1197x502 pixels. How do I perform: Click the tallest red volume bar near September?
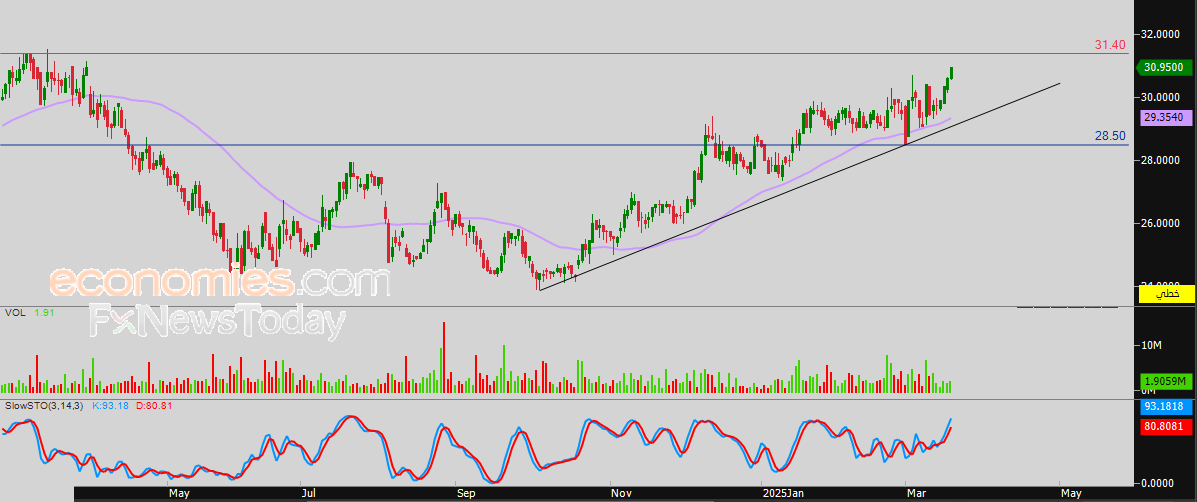[444, 358]
